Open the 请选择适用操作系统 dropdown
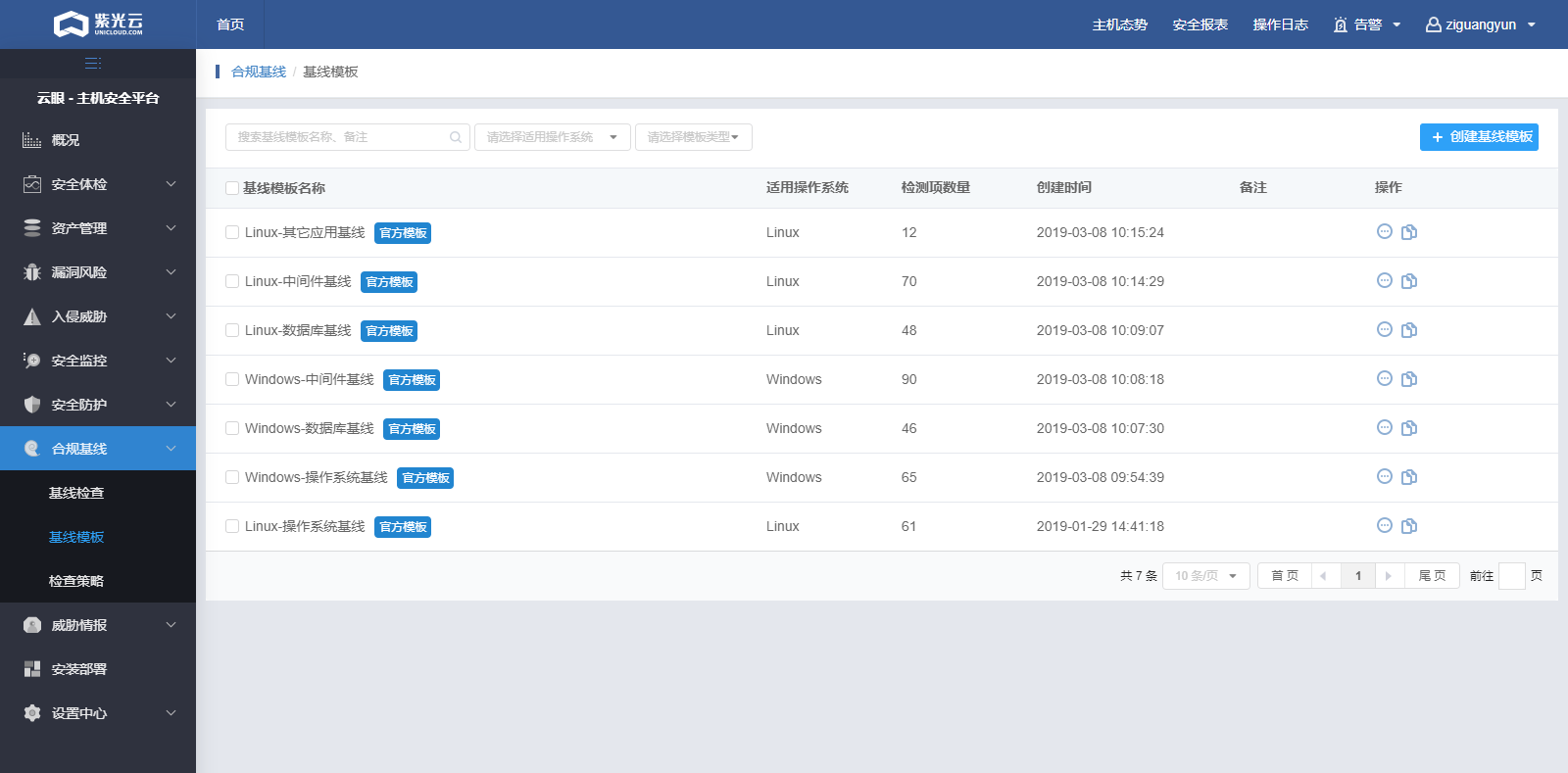1568x773 pixels. [553, 137]
